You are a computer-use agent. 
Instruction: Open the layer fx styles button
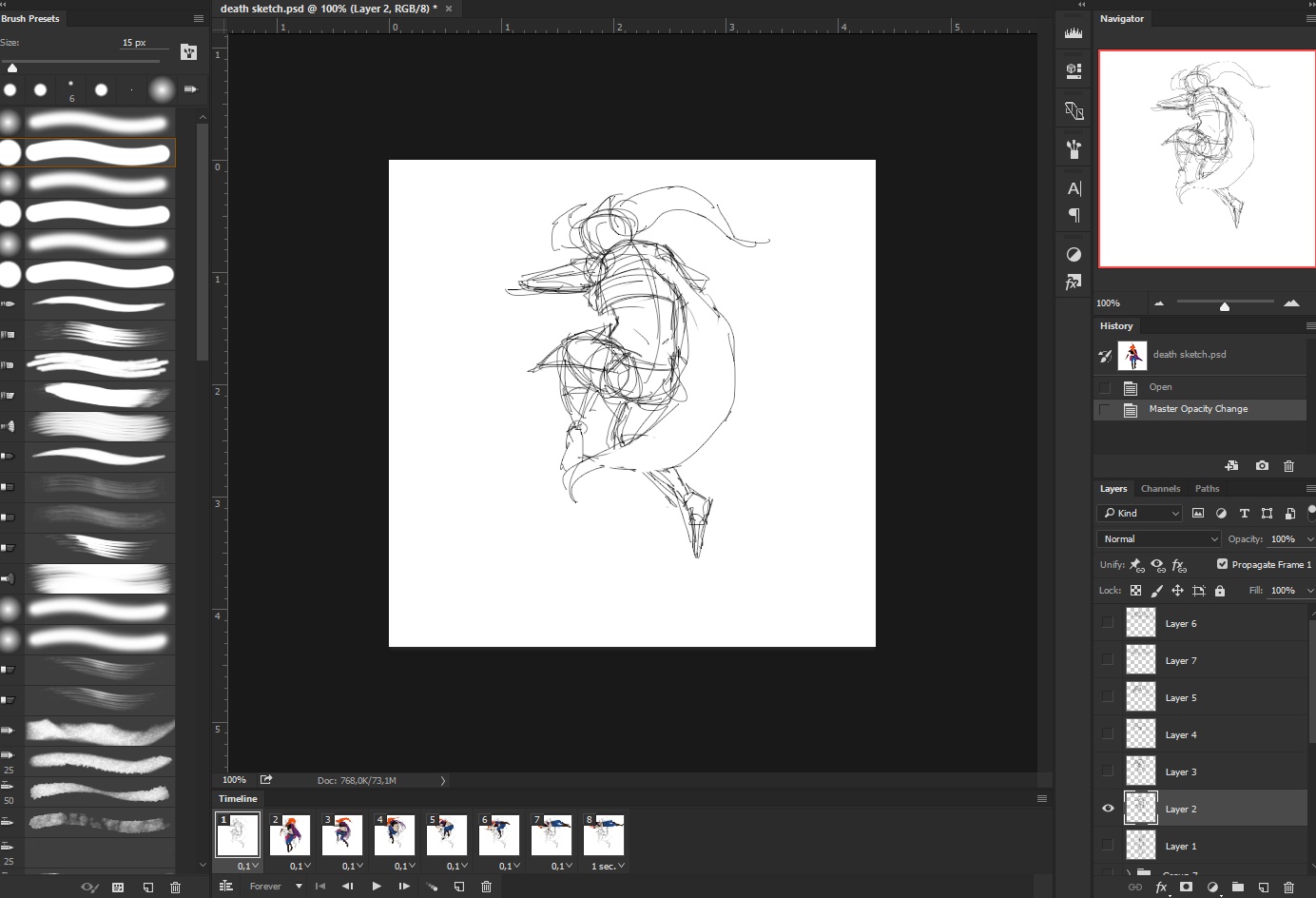[x=1161, y=887]
